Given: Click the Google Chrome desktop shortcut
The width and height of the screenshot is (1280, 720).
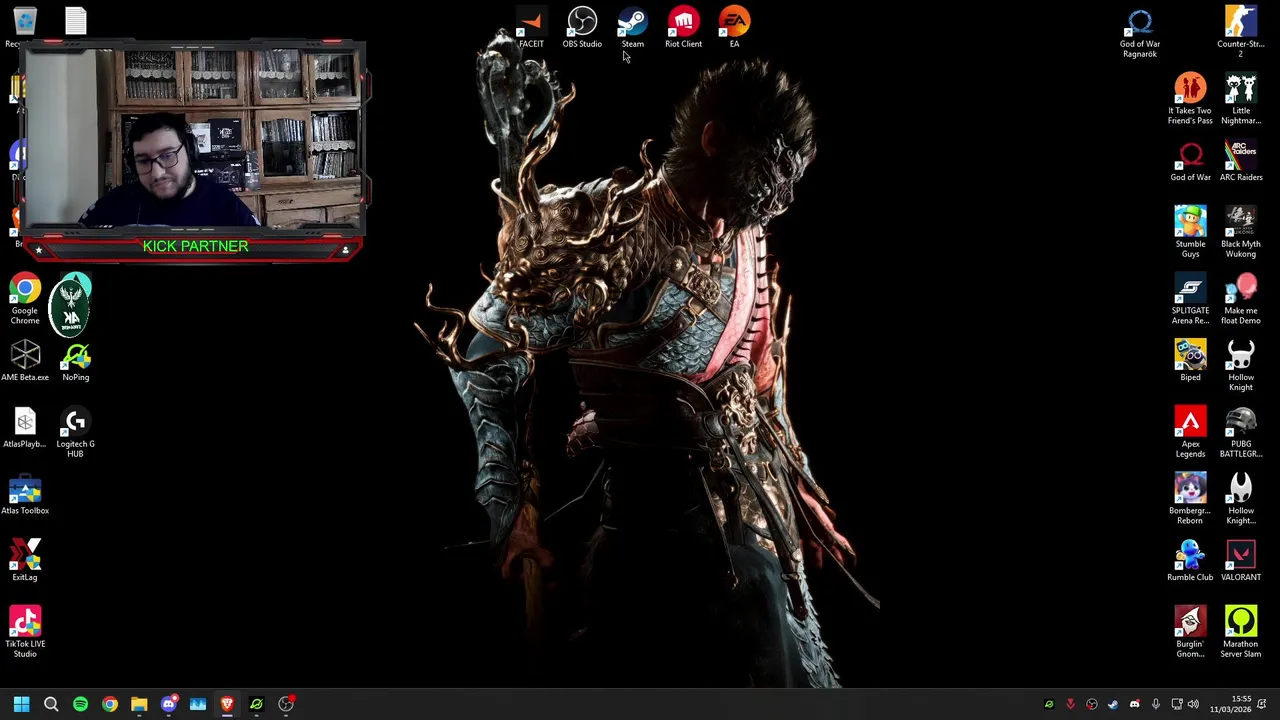Looking at the screenshot, I should click(x=25, y=299).
